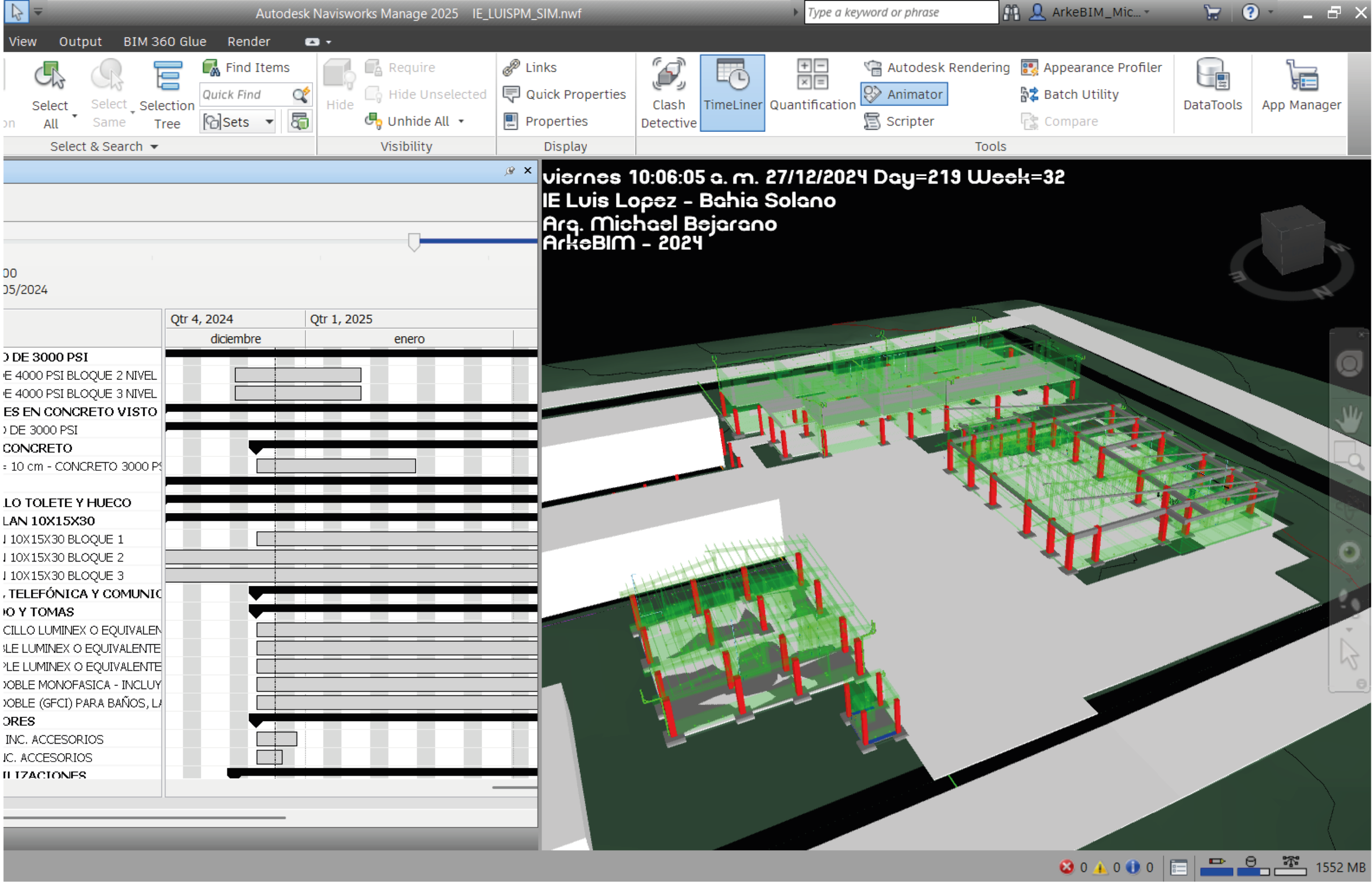Run Quick Find search icon

point(301,94)
